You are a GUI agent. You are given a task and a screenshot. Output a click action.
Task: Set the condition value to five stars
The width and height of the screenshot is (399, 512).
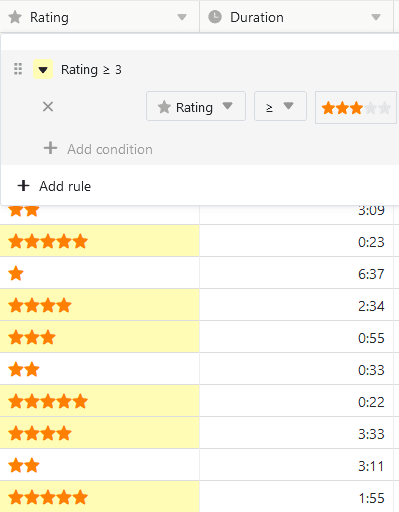click(384, 108)
